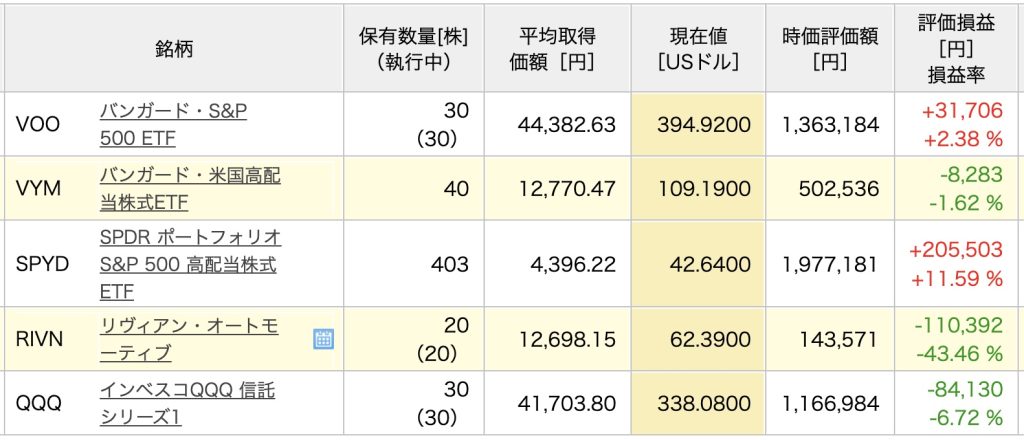Select the SPYD ticker cell
1024x440 pixels.
click(x=41, y=264)
